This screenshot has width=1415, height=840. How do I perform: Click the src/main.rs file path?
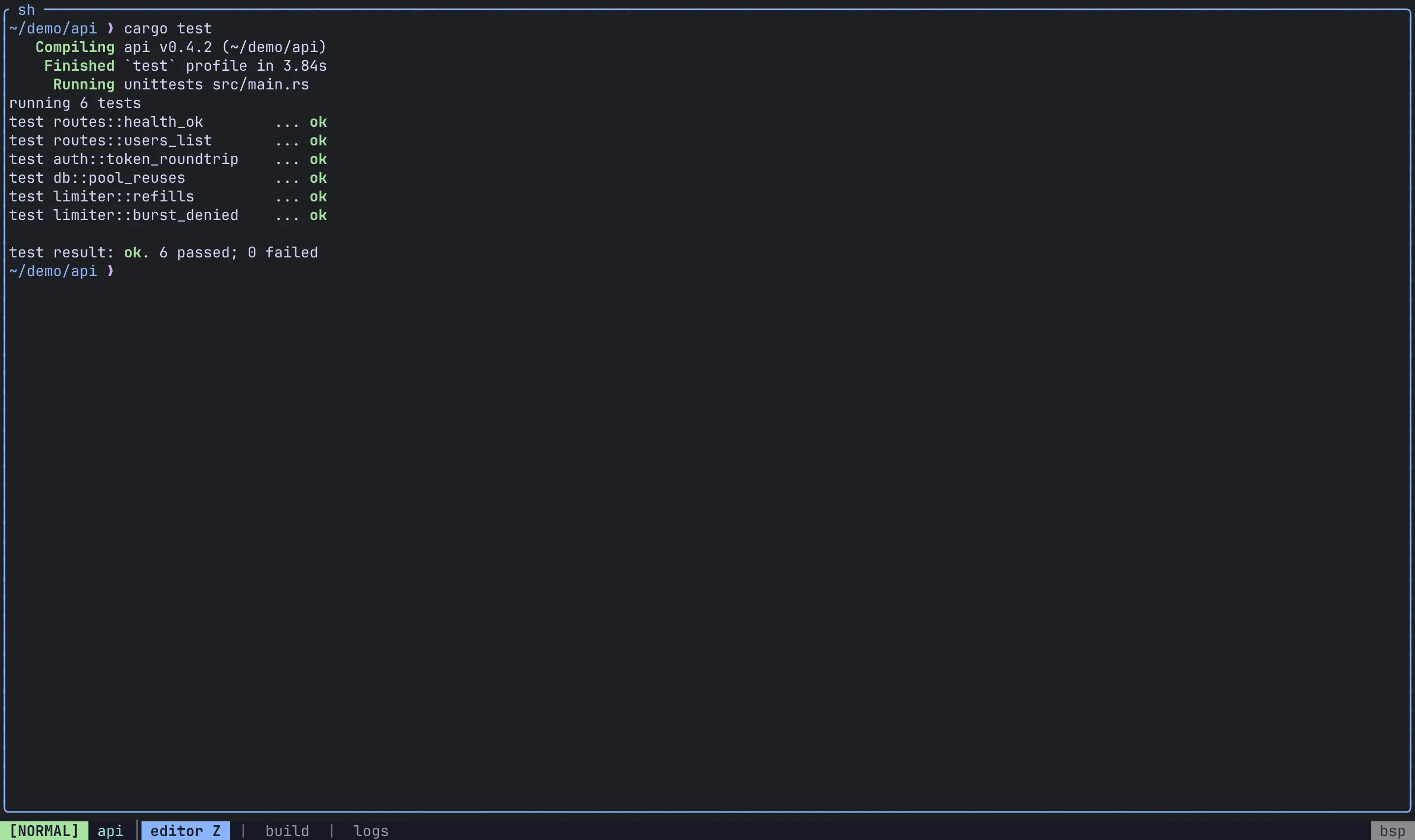tap(260, 84)
